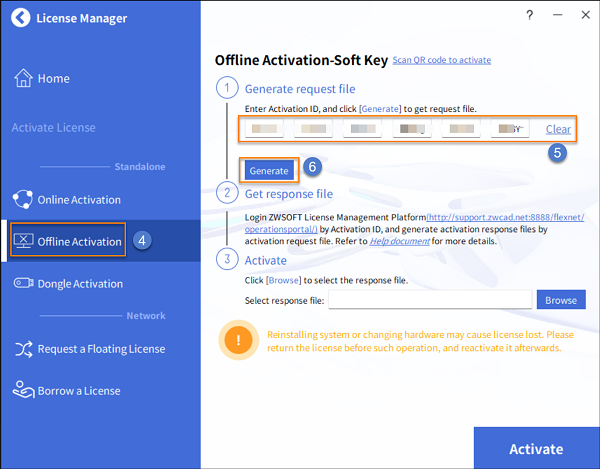Screen dimensions: 600x469
Task: Minimize the License Manager window
Action: point(558,15)
